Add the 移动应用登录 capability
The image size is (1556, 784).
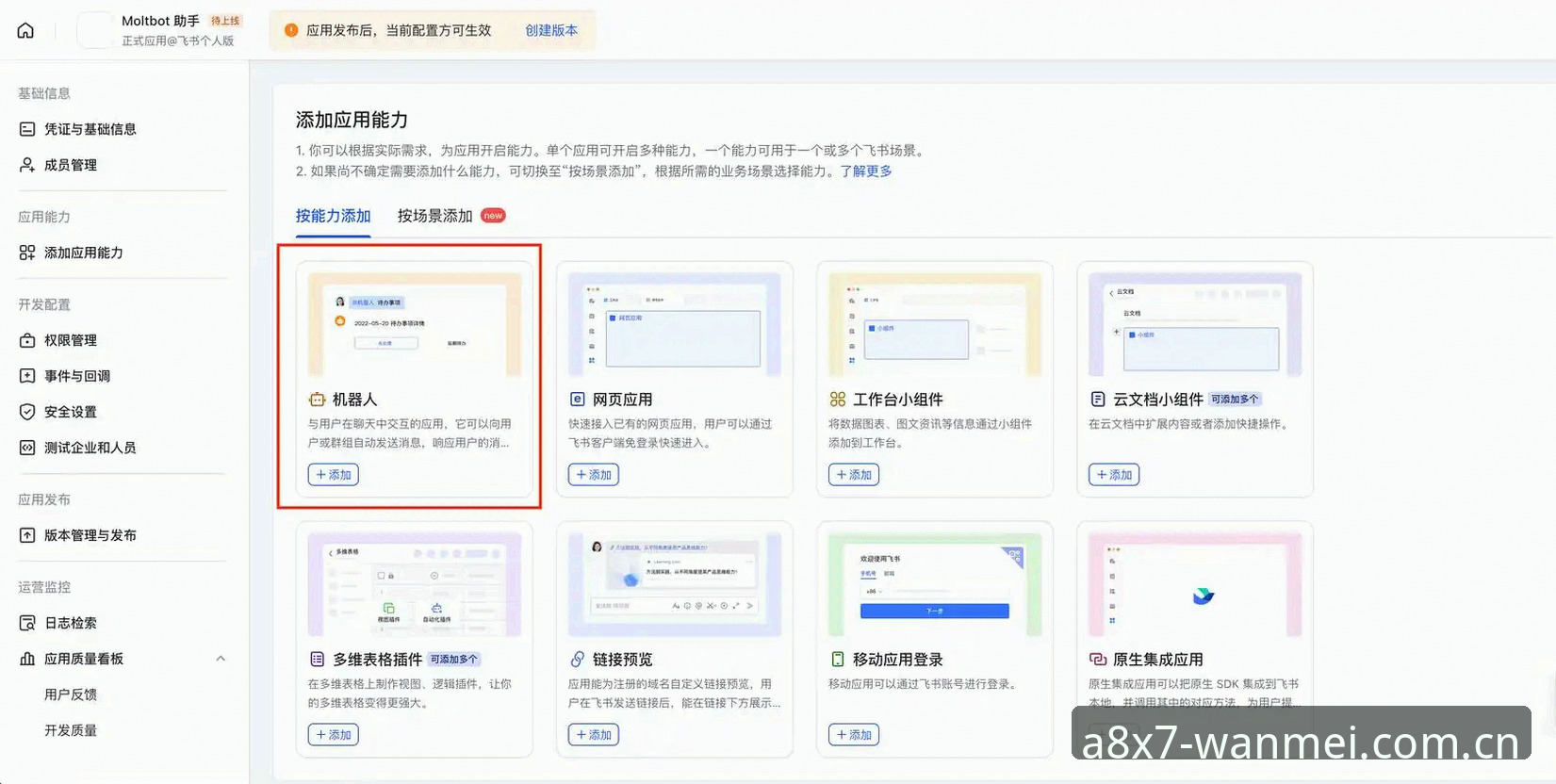(x=853, y=735)
